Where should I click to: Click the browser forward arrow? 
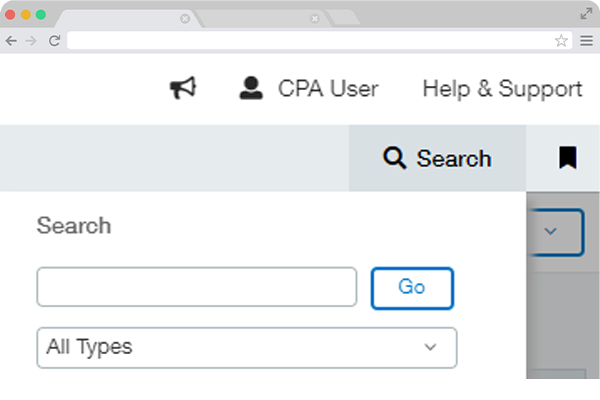click(31, 41)
